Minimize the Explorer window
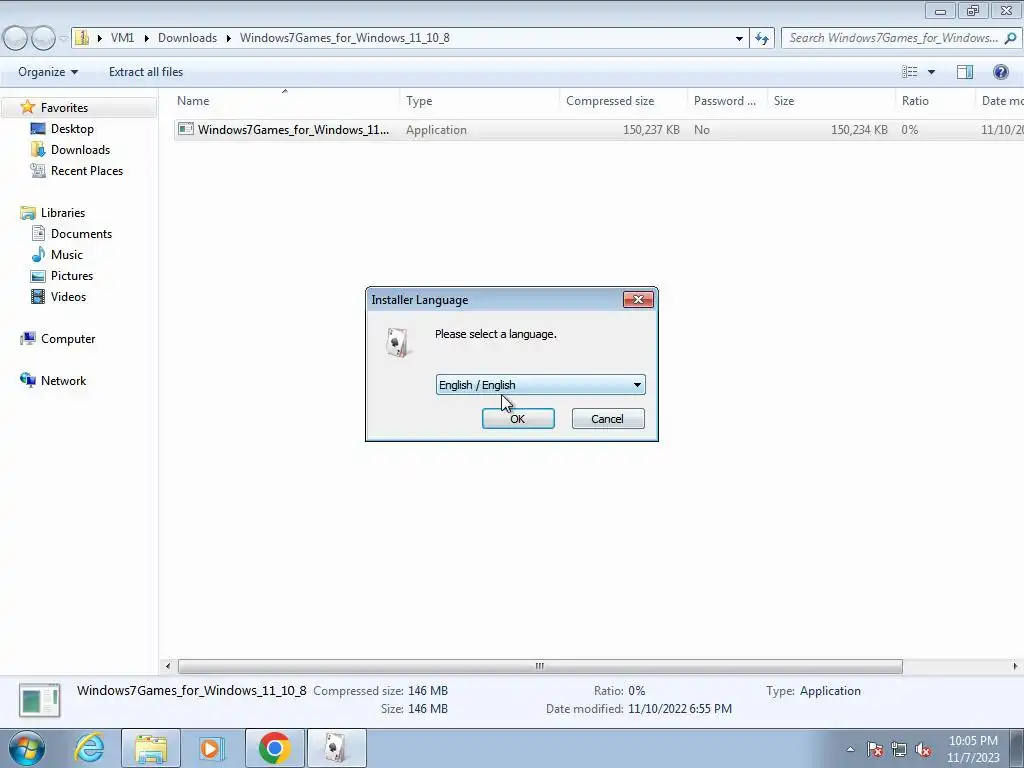1024x768 pixels. pyautogui.click(x=940, y=11)
